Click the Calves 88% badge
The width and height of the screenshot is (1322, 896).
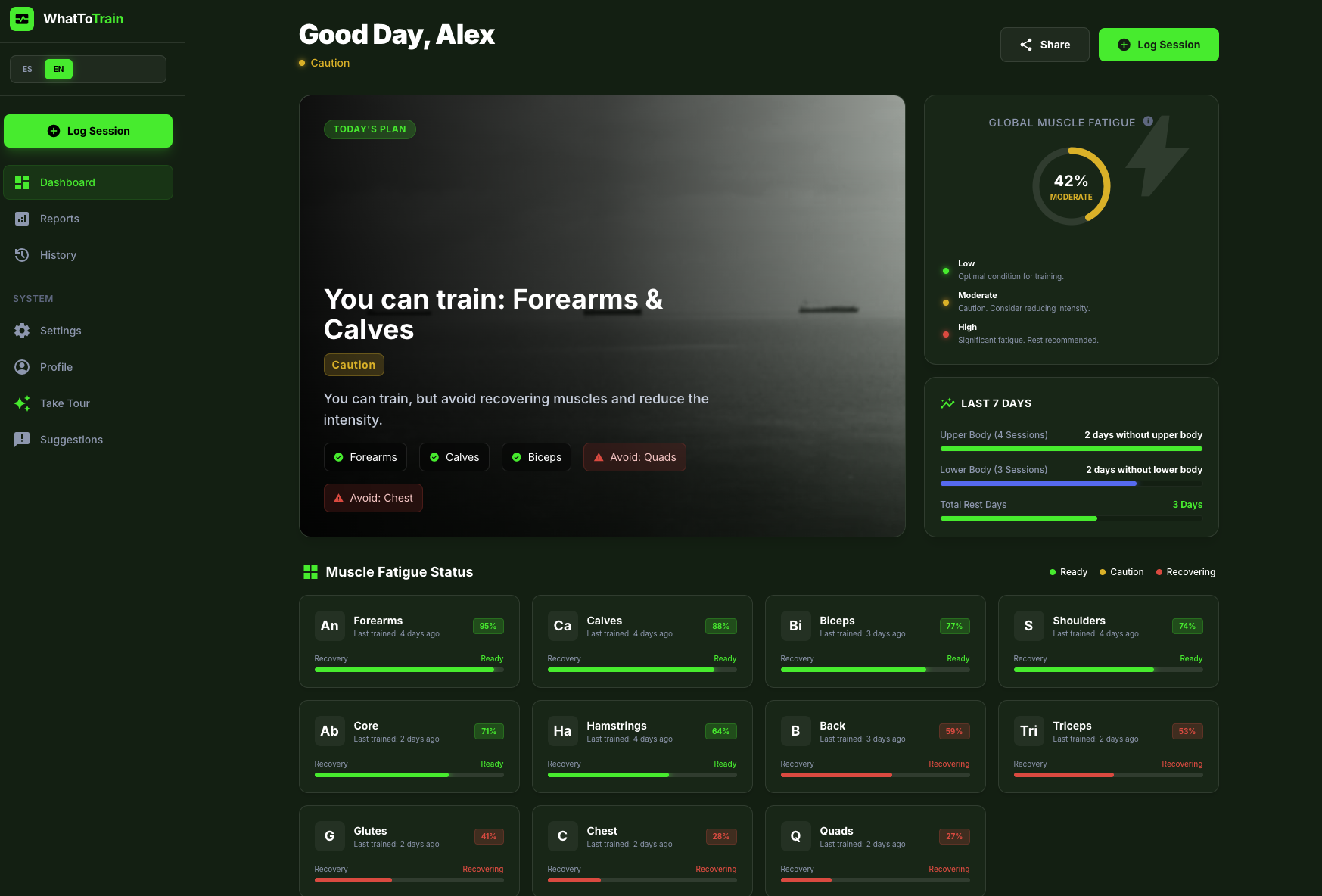(x=721, y=626)
